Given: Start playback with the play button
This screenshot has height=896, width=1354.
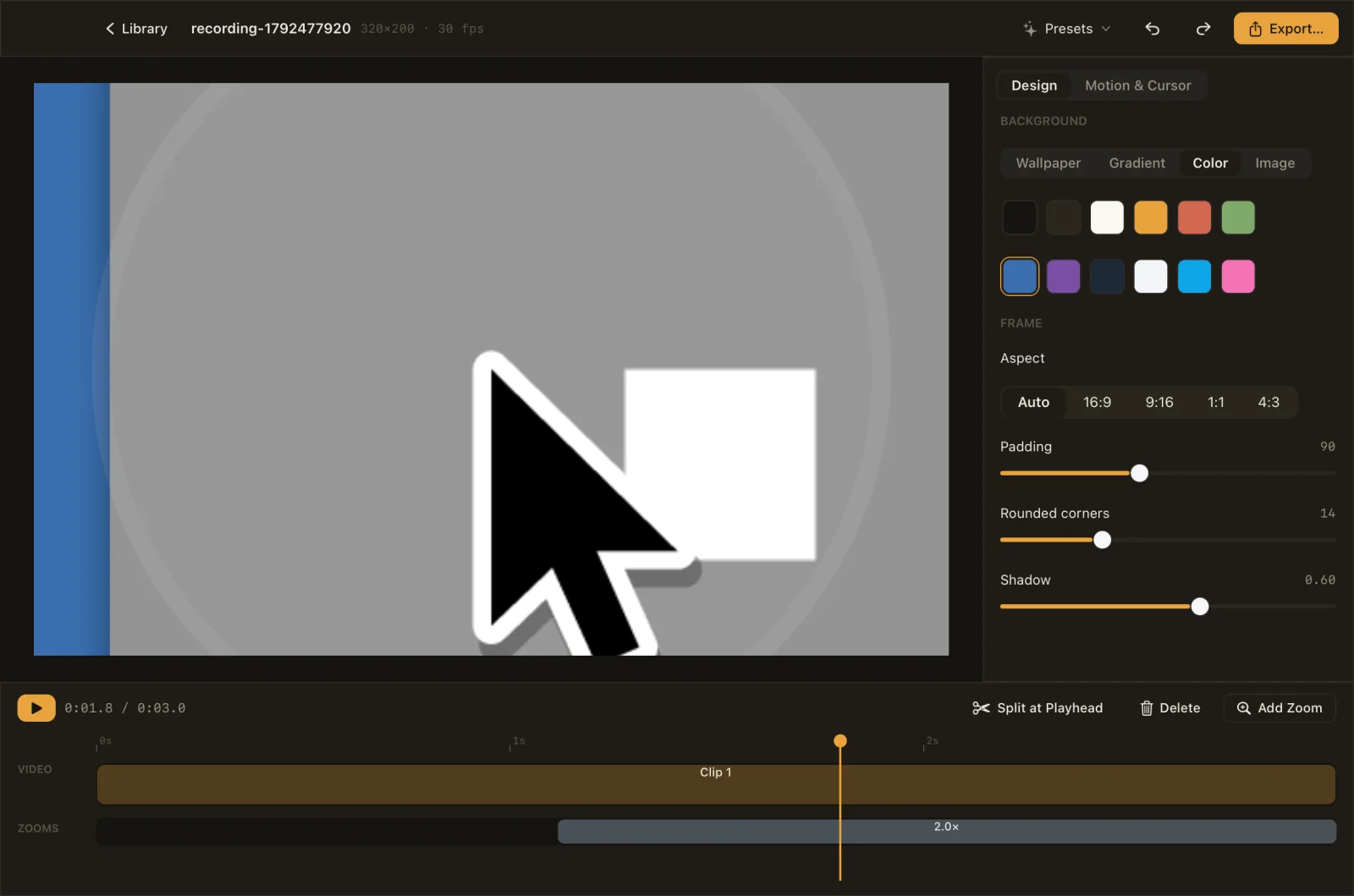Looking at the screenshot, I should 36,708.
